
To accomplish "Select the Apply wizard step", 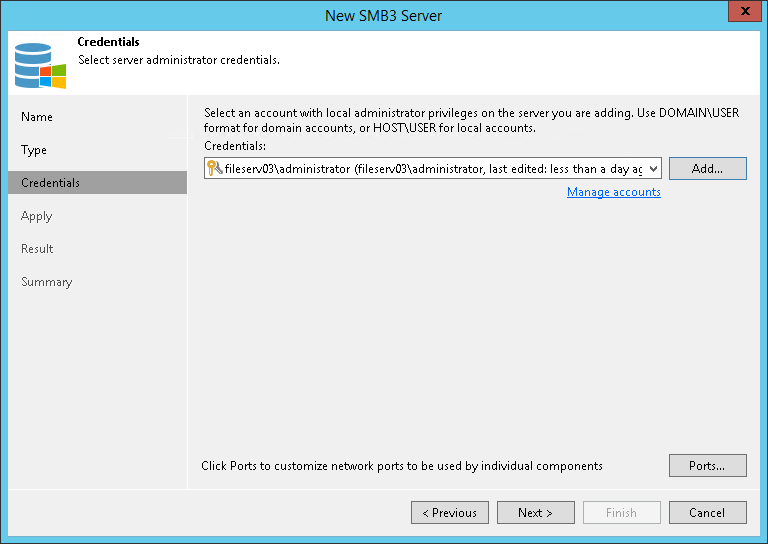I will click(x=37, y=216).
